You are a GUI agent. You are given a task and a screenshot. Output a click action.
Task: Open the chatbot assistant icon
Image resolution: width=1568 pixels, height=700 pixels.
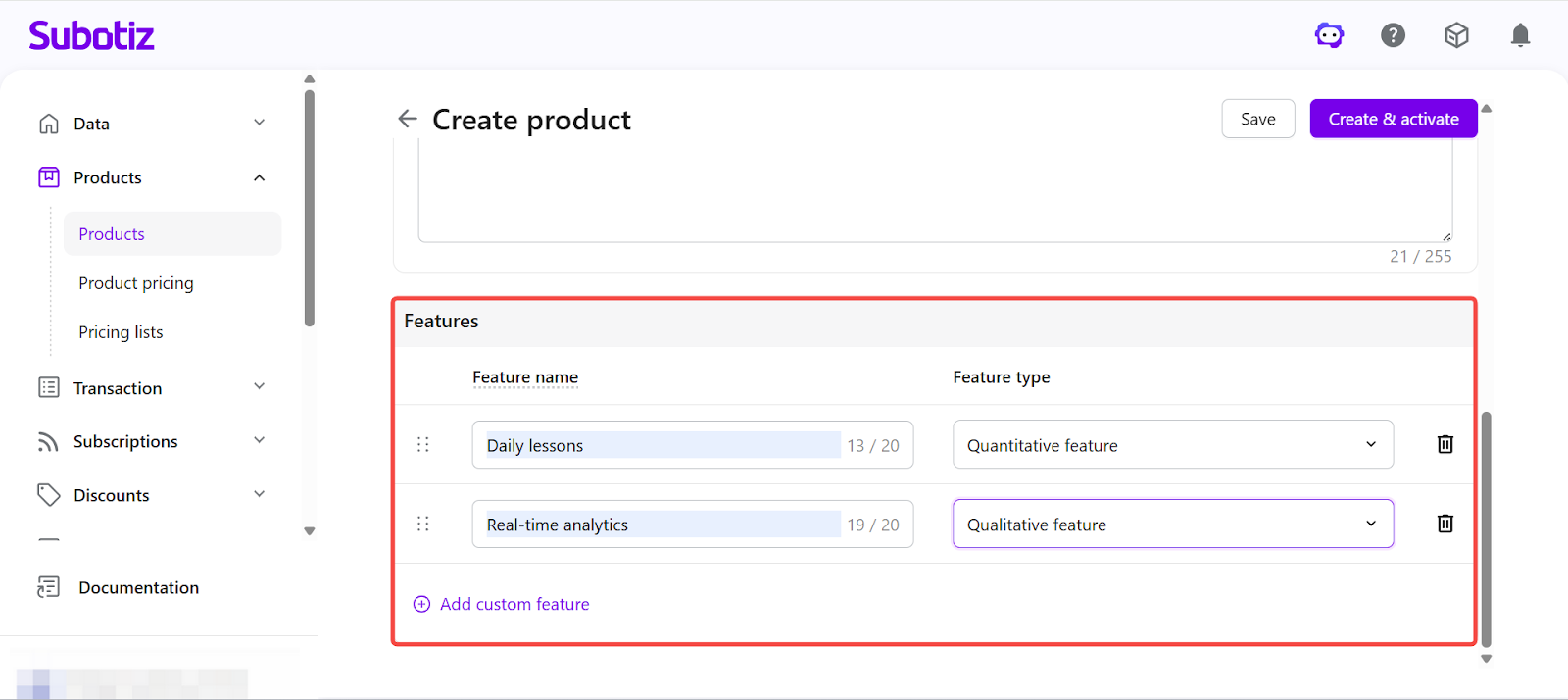1329,36
